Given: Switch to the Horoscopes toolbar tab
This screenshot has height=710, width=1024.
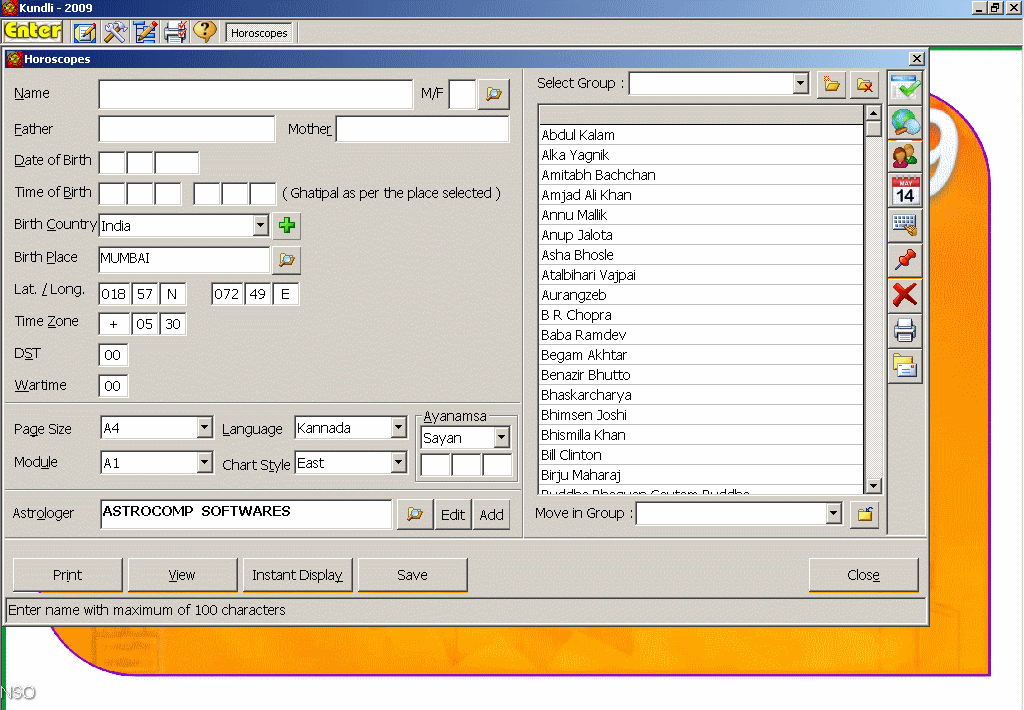Looking at the screenshot, I should pos(259,33).
